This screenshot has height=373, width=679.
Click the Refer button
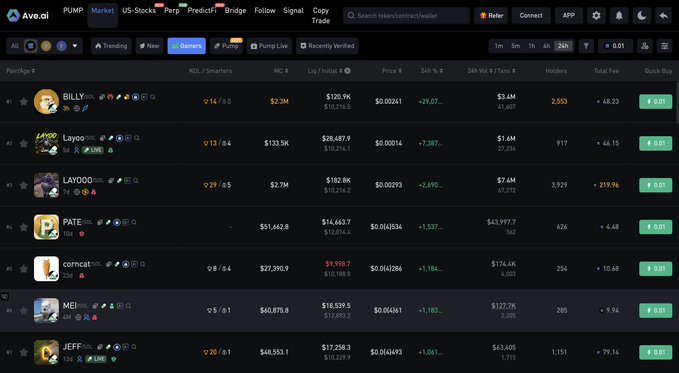point(491,16)
